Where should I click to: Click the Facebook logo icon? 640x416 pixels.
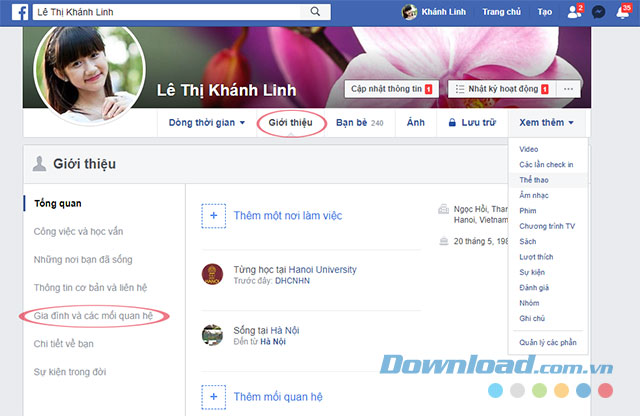click(20, 12)
